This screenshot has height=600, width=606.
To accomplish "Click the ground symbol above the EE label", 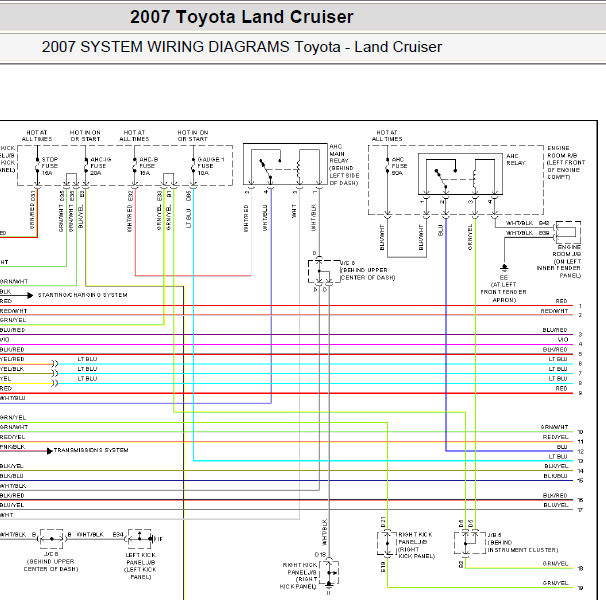I will pyautogui.click(x=504, y=267).
